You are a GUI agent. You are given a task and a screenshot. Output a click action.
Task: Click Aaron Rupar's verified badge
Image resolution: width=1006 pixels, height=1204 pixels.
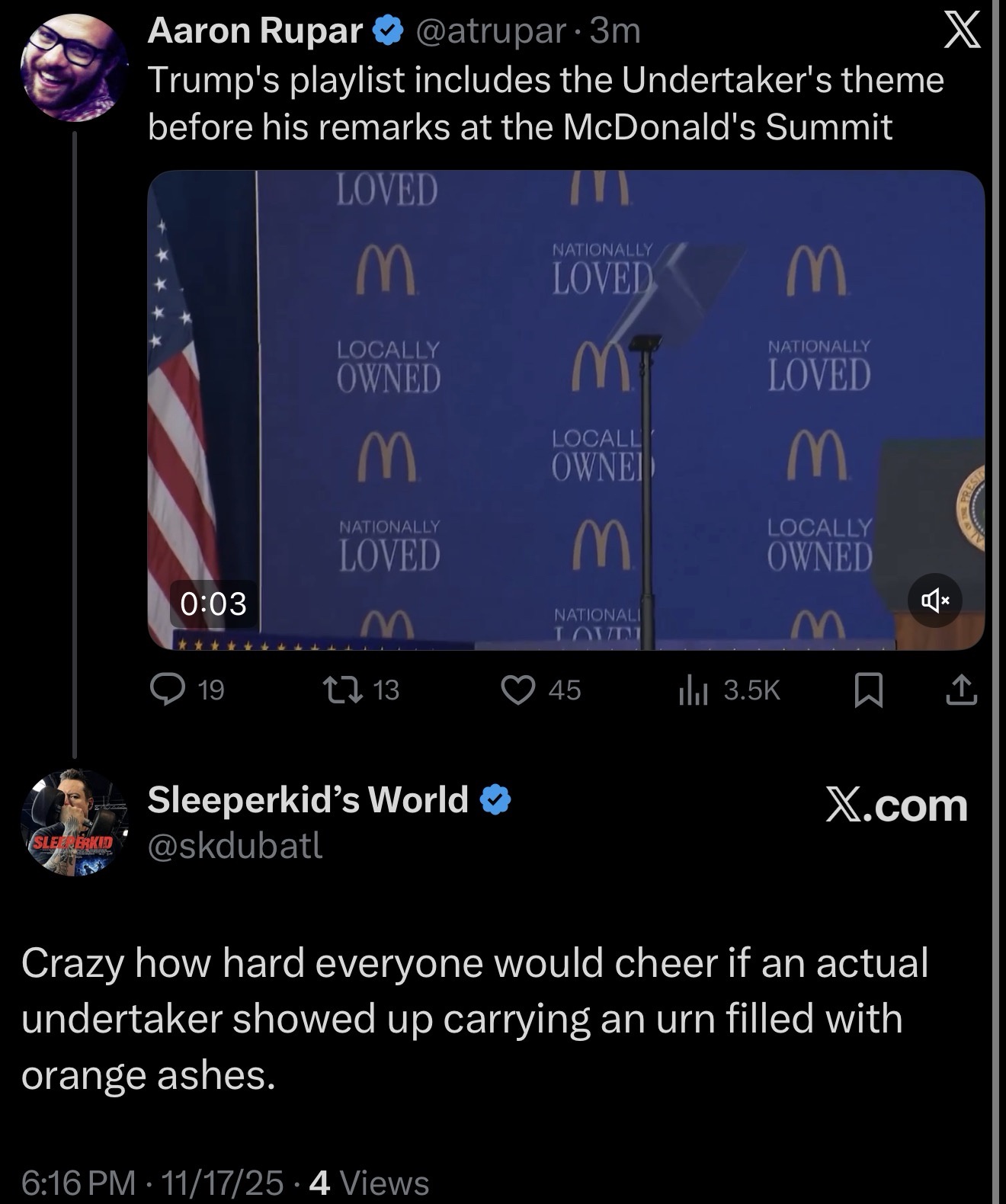(x=386, y=31)
